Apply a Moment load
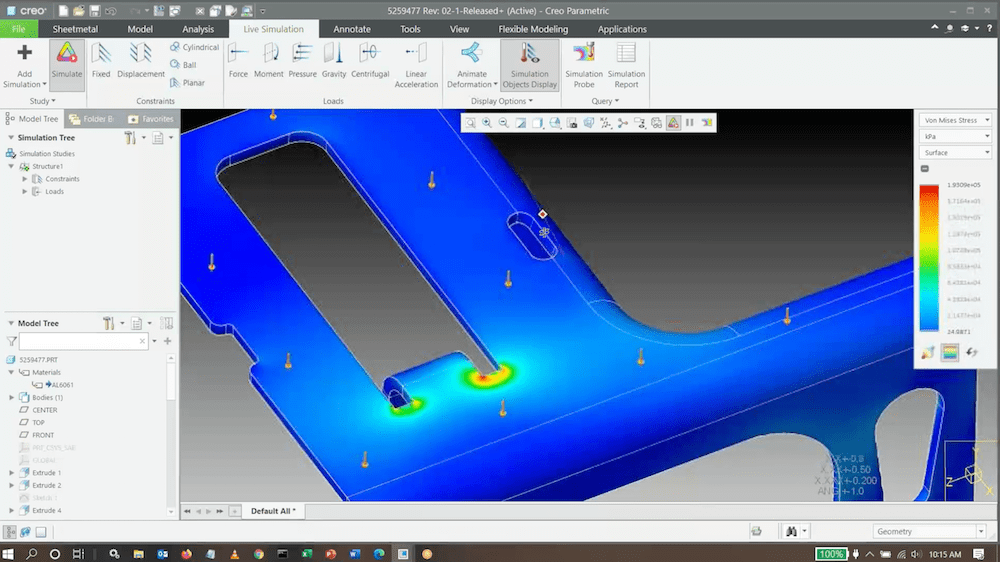Screen dimensions: 1000x562 (268, 61)
